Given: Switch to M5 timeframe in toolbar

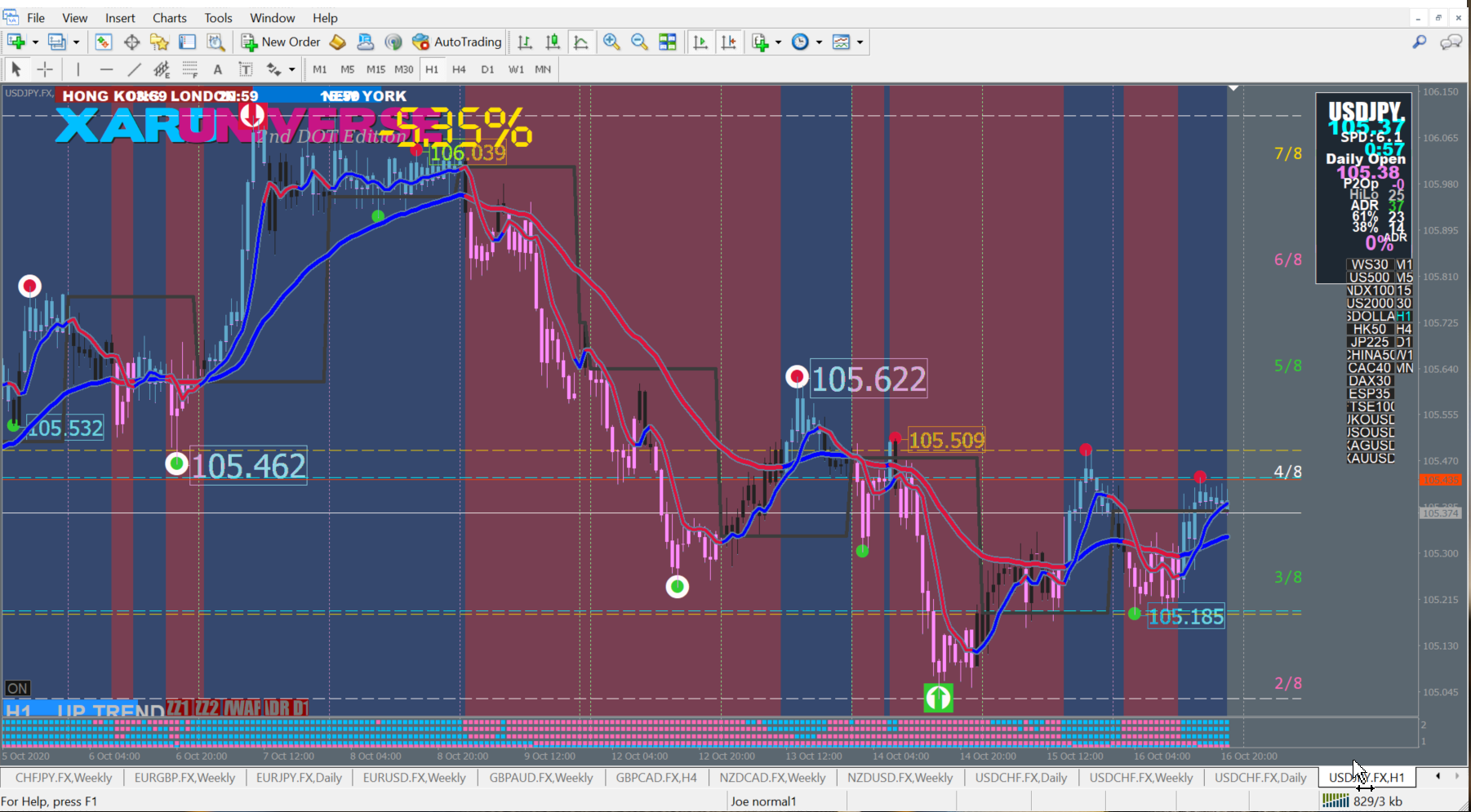Looking at the screenshot, I should [x=348, y=69].
